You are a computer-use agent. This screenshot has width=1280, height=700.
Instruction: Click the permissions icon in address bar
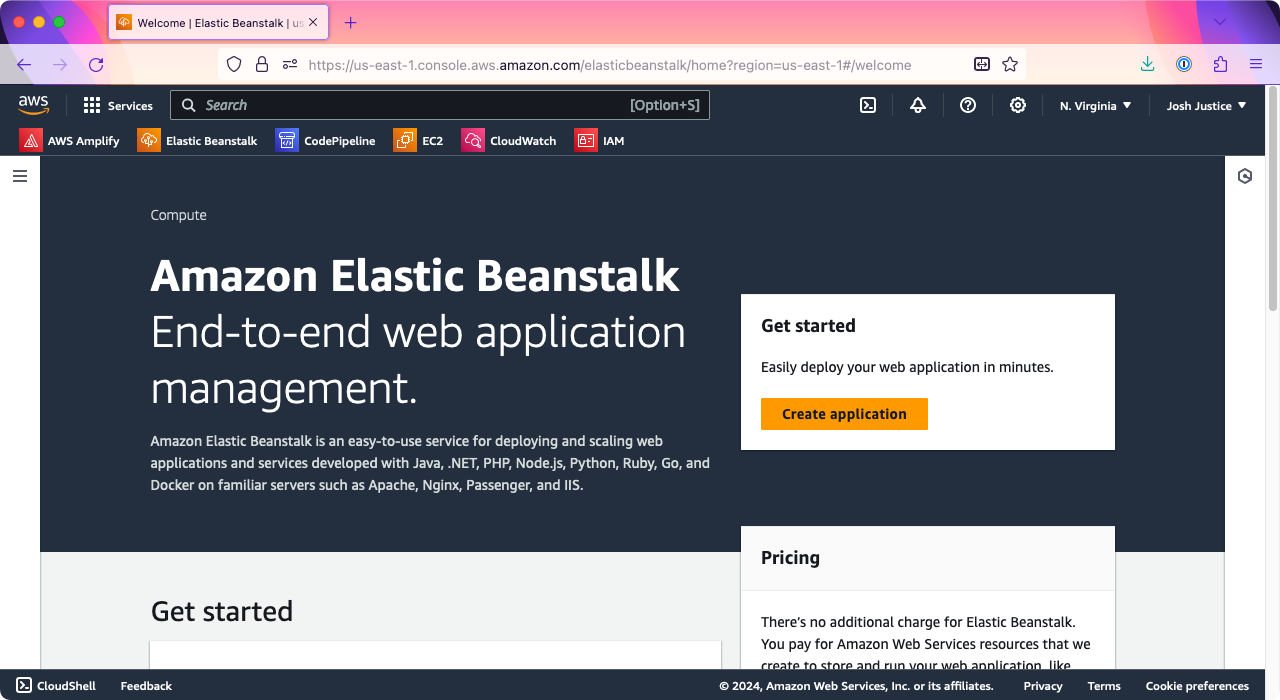(x=290, y=65)
